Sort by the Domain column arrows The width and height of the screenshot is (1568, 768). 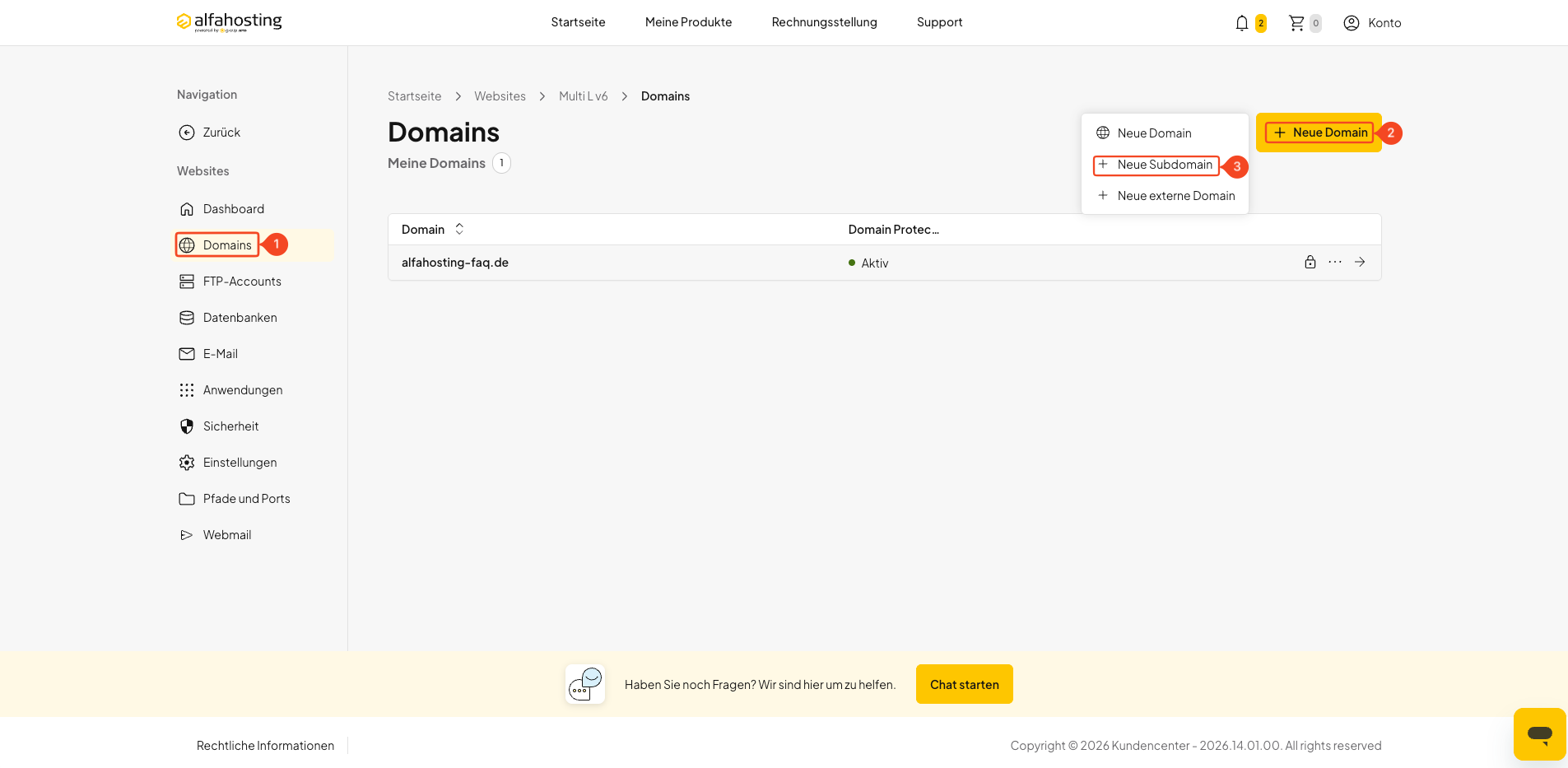459,229
